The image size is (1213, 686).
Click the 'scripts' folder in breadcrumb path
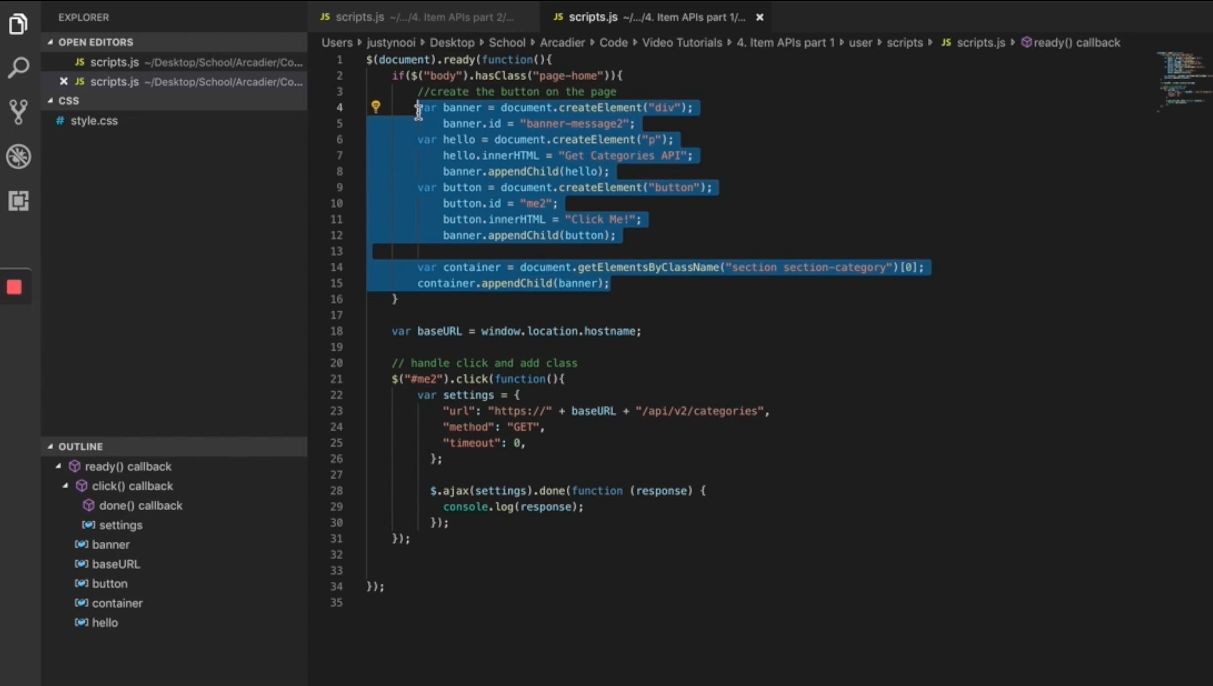[904, 43]
